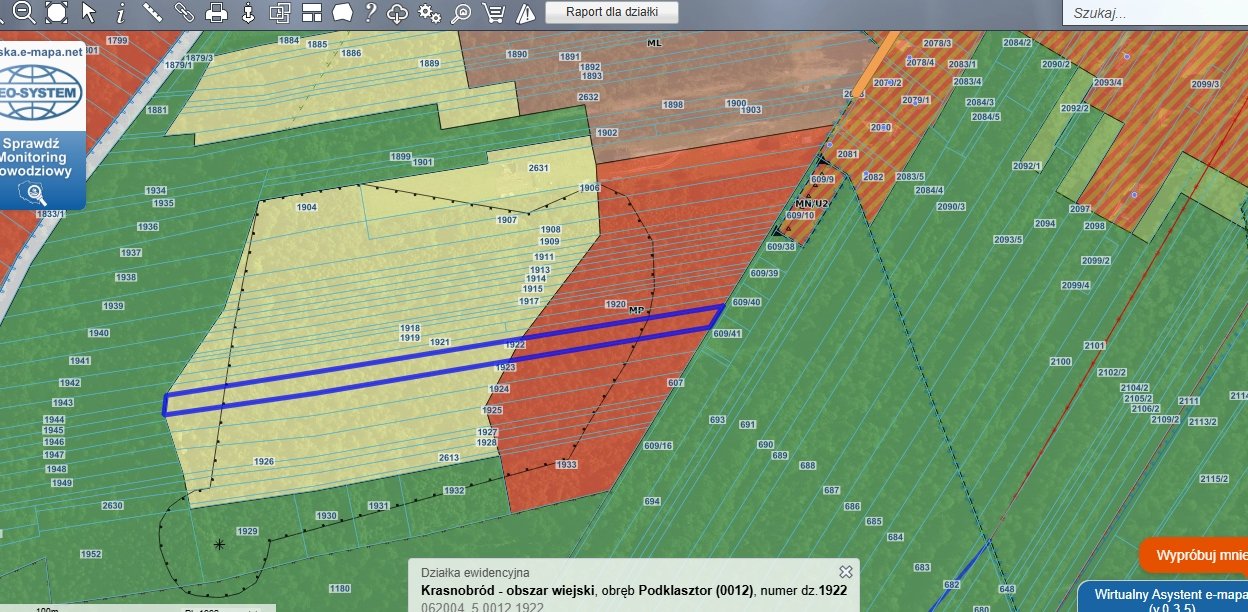The width and height of the screenshot is (1248, 612).
Task: Click the split panel layout icon
Action: pos(311,12)
